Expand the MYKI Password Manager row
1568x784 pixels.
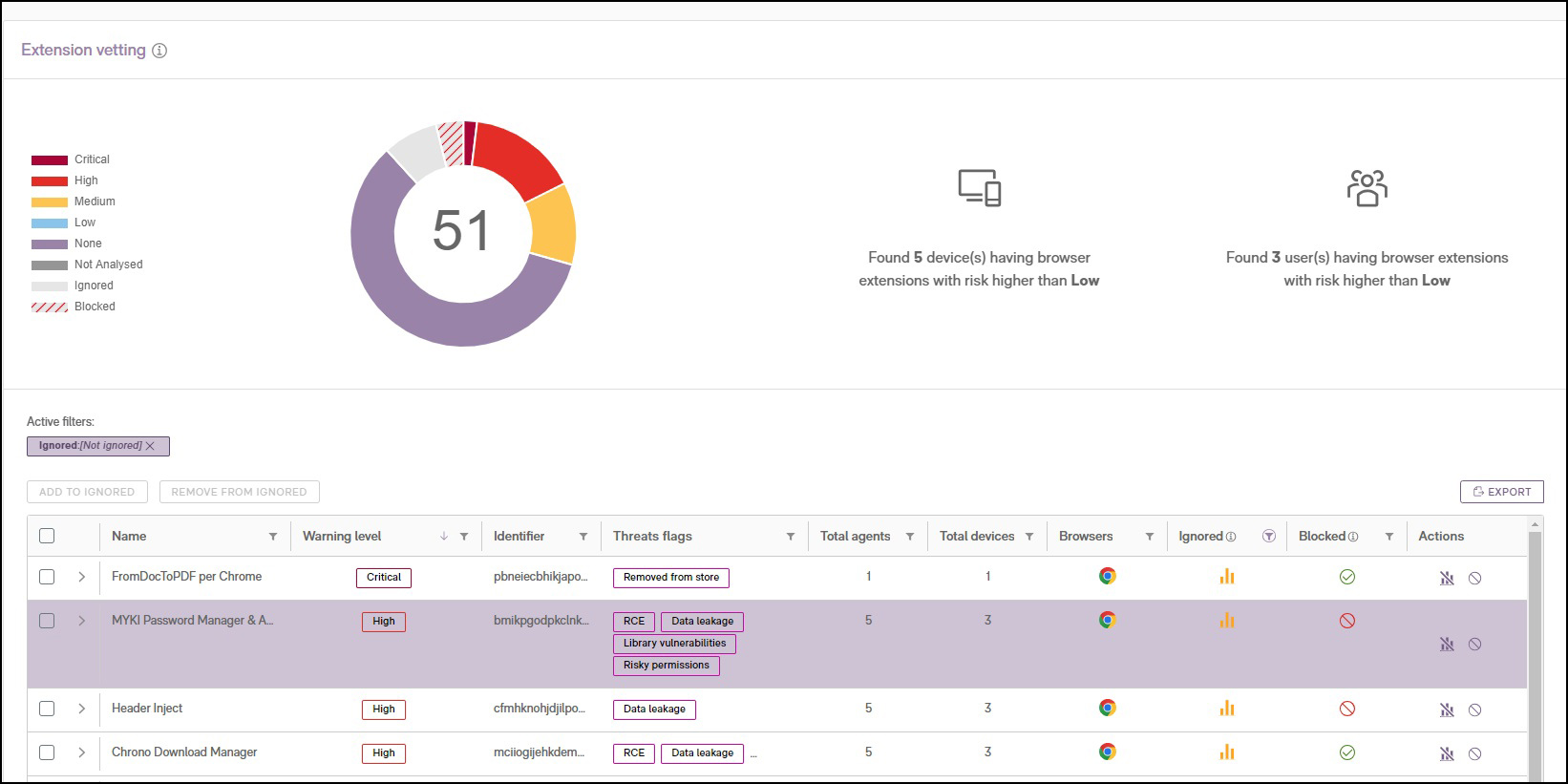point(82,621)
